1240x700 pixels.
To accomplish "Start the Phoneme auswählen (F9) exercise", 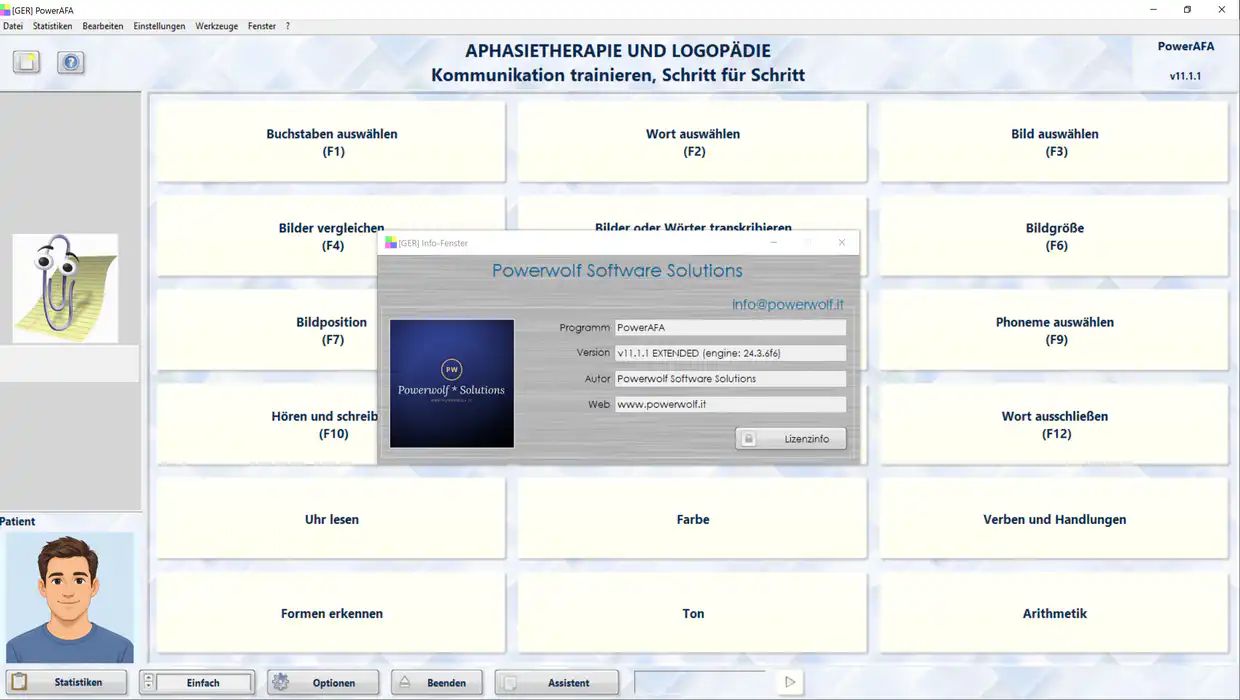I will [1054, 331].
